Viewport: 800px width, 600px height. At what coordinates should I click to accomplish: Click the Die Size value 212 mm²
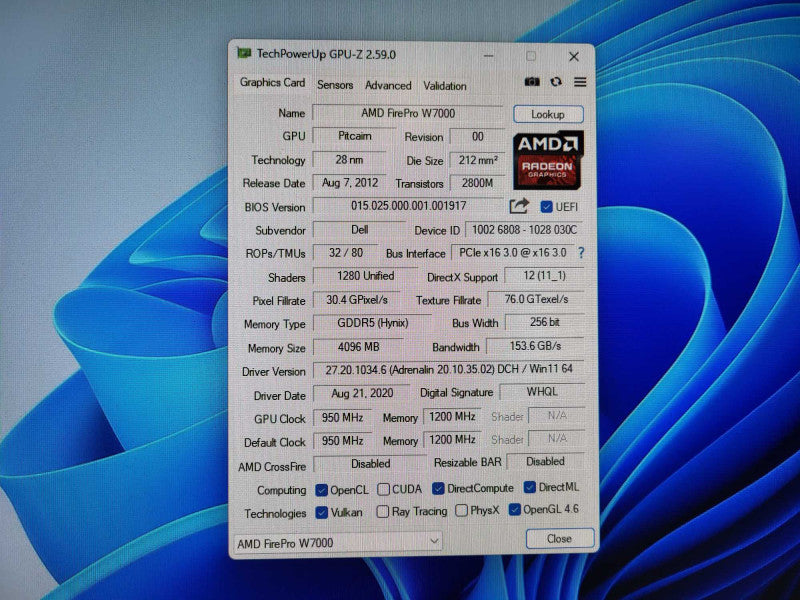click(477, 160)
